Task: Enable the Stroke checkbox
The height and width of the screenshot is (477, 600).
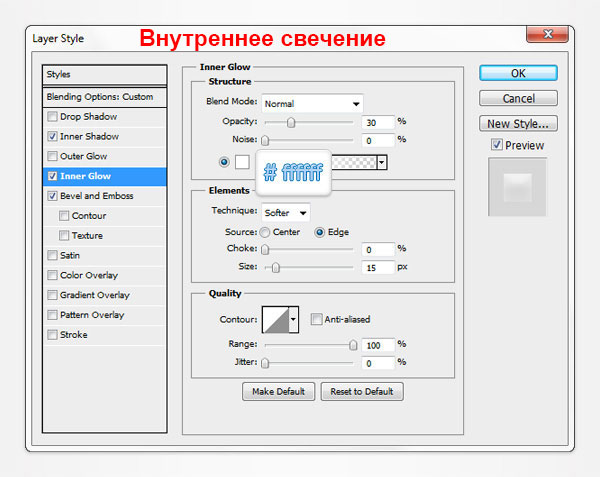Action: [52, 335]
